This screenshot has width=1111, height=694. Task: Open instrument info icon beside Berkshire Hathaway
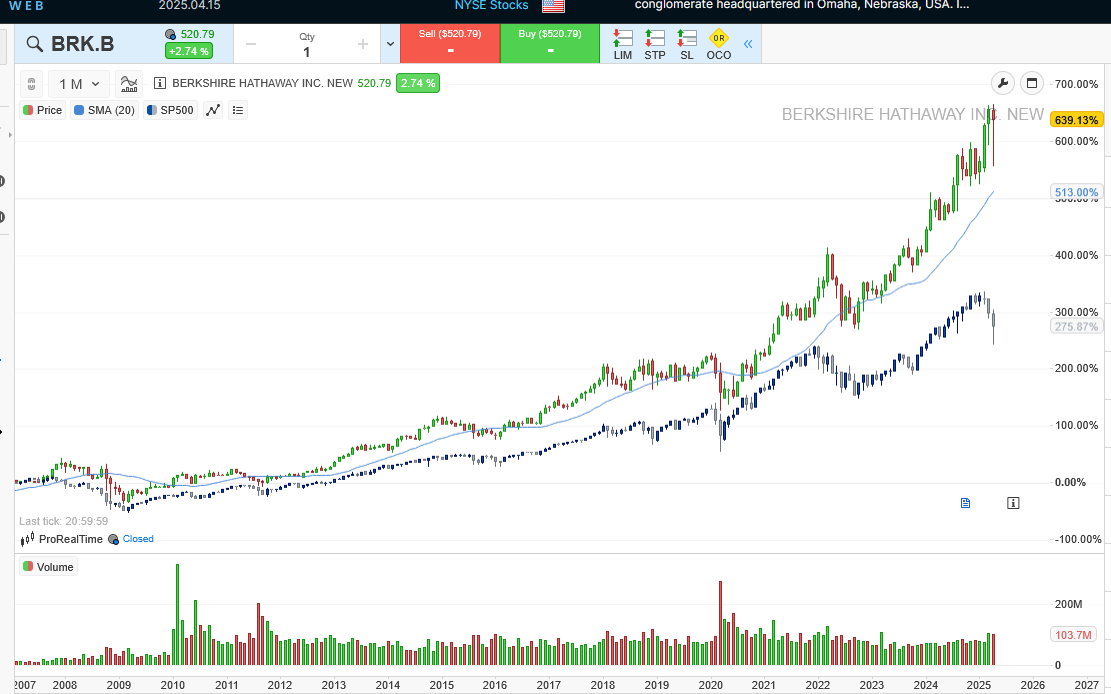(x=160, y=84)
